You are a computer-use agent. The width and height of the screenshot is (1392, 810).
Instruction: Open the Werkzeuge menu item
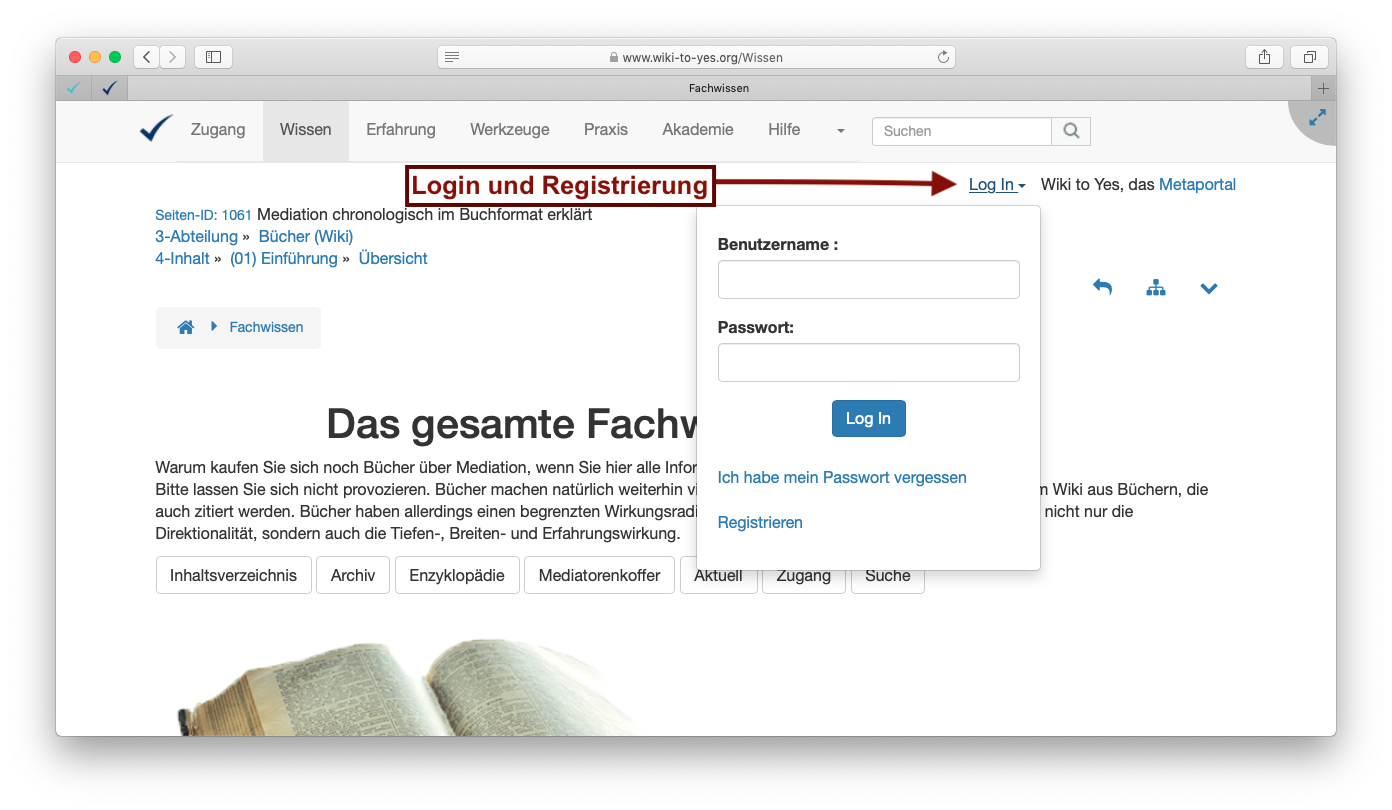509,130
